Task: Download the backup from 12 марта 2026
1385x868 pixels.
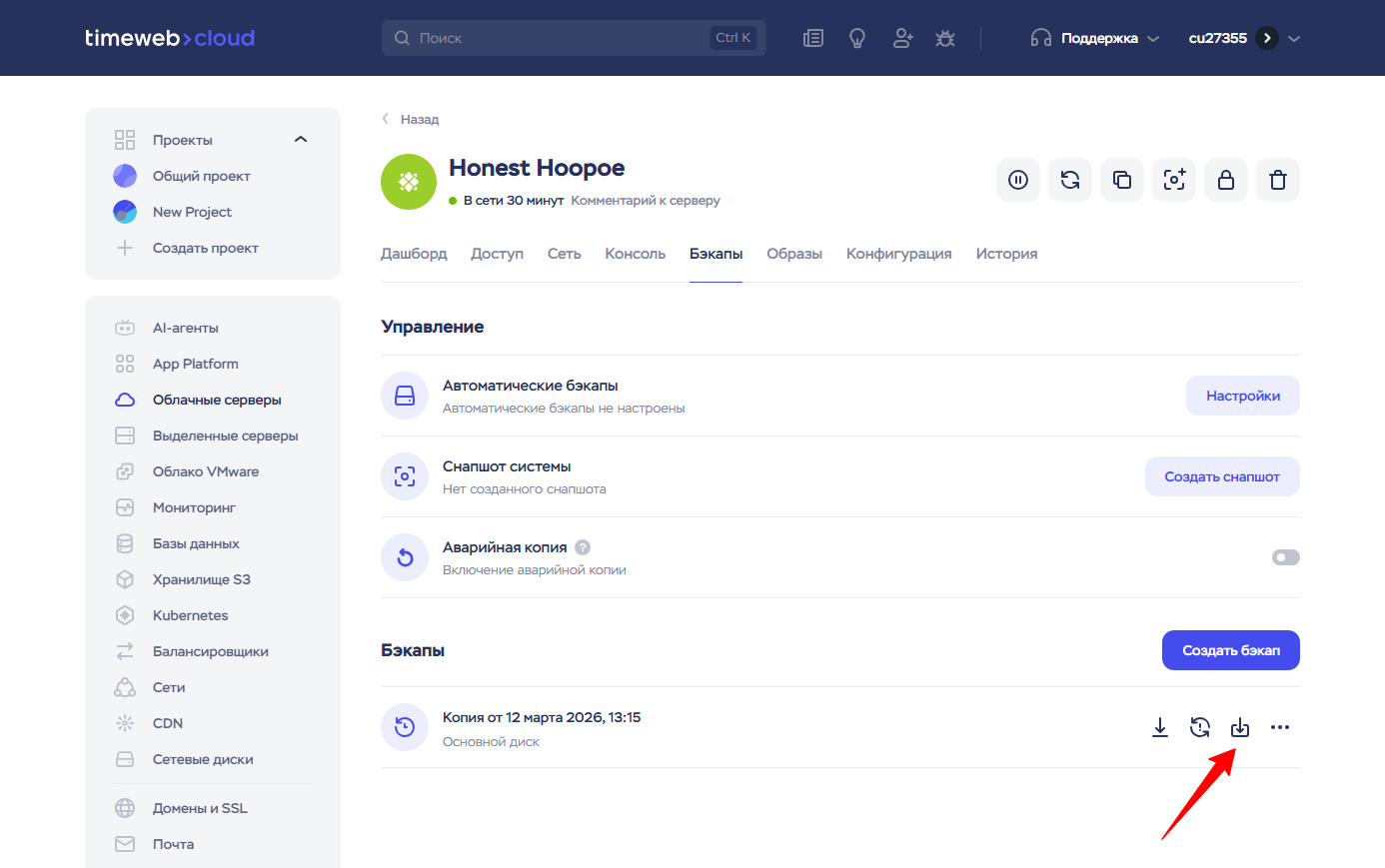Action: (x=1159, y=727)
